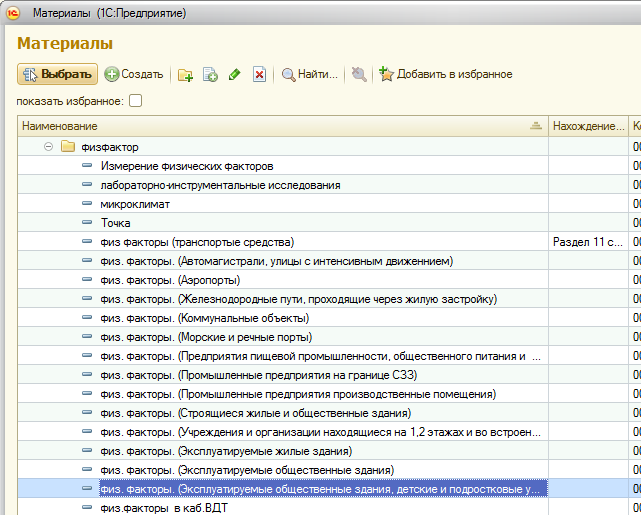641x515 pixels.
Task: Click the cancel search icon
Action: click(359, 75)
